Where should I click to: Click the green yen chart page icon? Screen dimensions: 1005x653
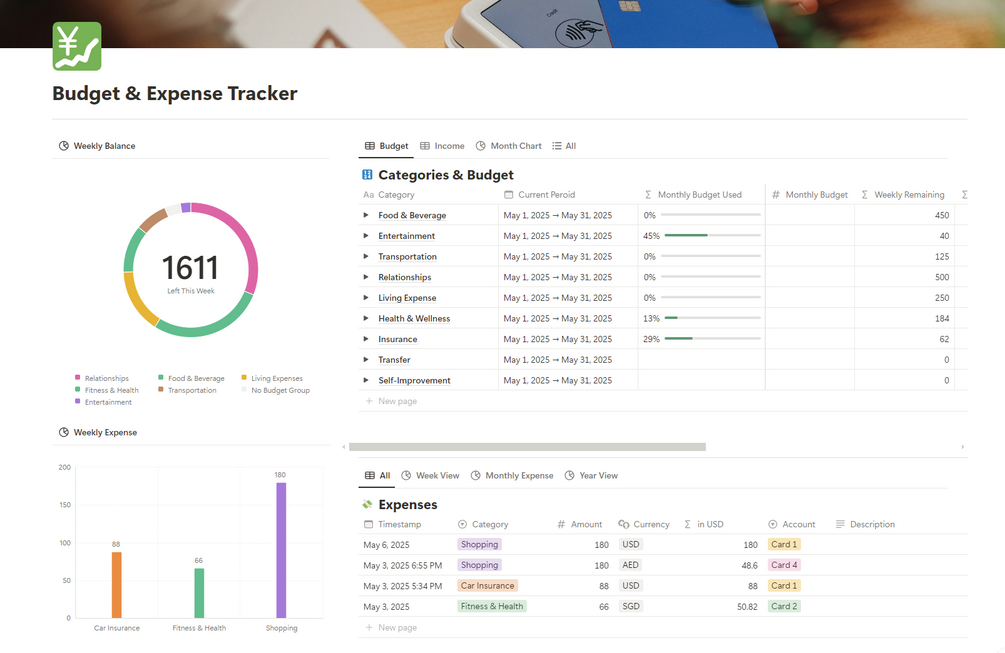[x=77, y=46]
